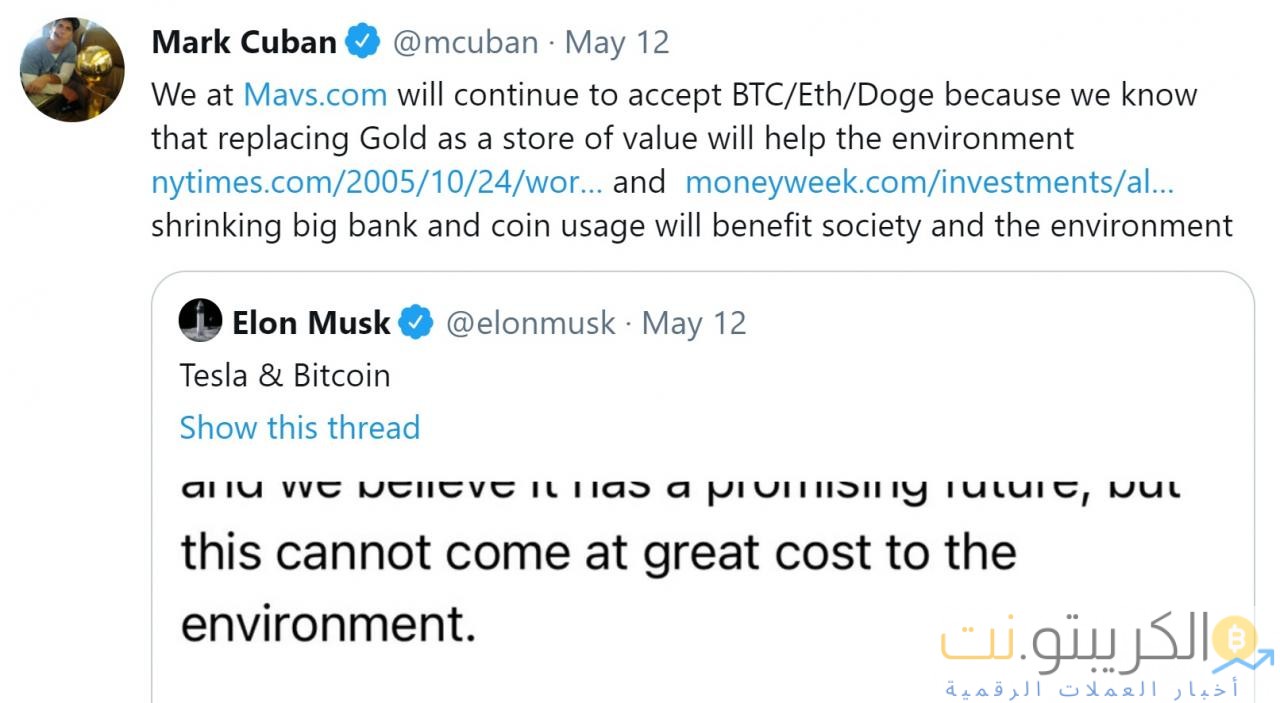Click the Bitcoin coin icon in the watermark
The height and width of the screenshot is (703, 1280).
click(1236, 636)
